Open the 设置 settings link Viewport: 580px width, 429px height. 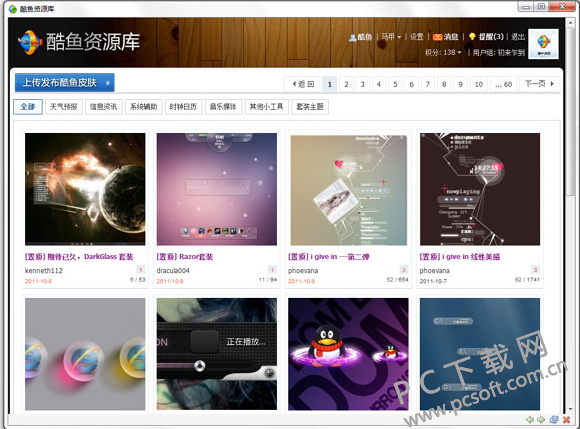(x=417, y=37)
